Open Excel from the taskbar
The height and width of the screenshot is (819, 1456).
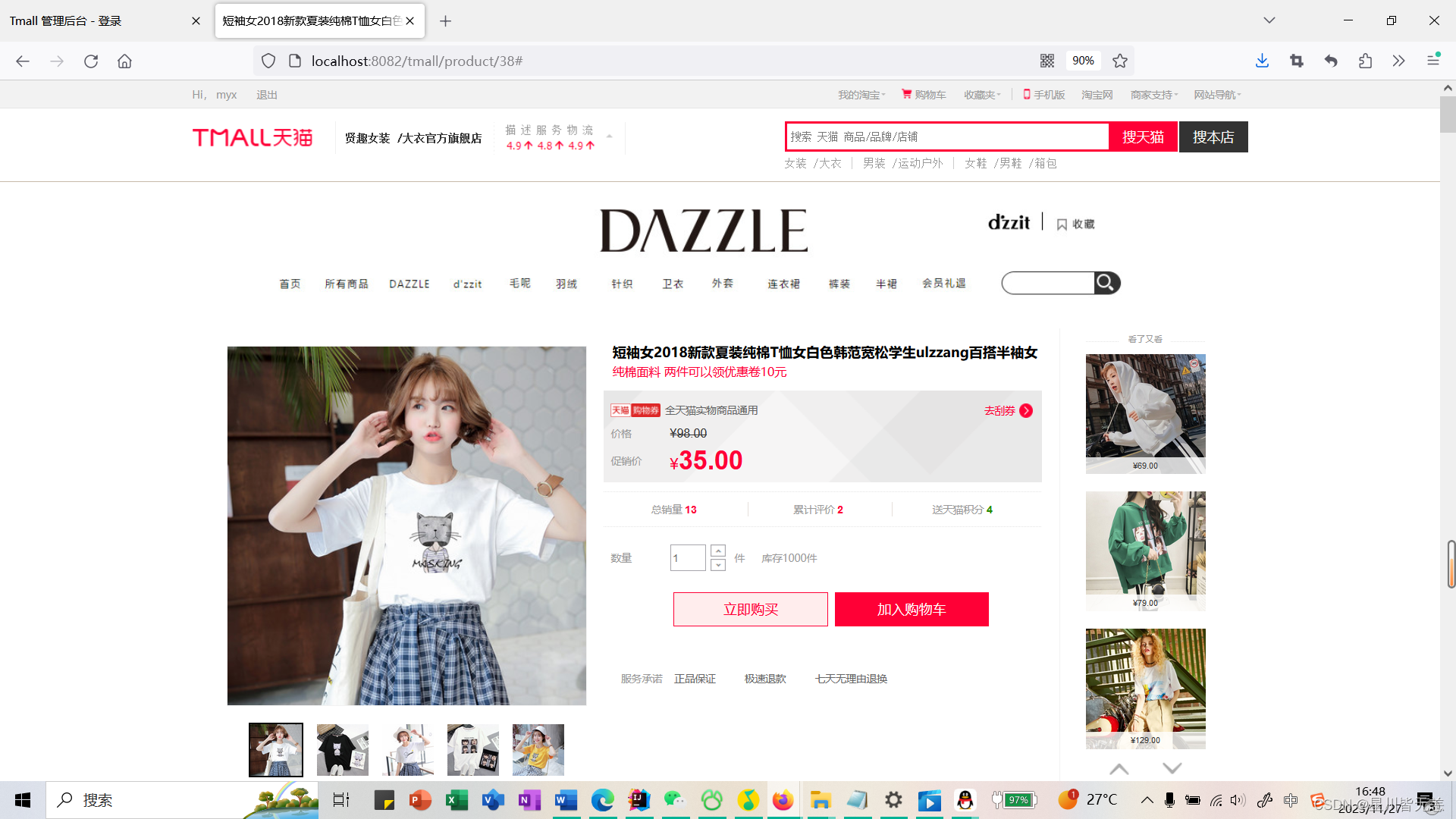457,800
